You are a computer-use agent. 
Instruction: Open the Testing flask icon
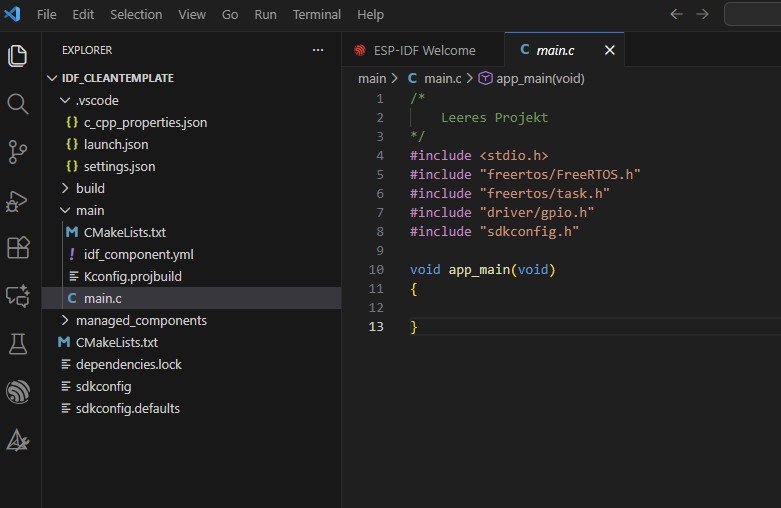[18, 344]
